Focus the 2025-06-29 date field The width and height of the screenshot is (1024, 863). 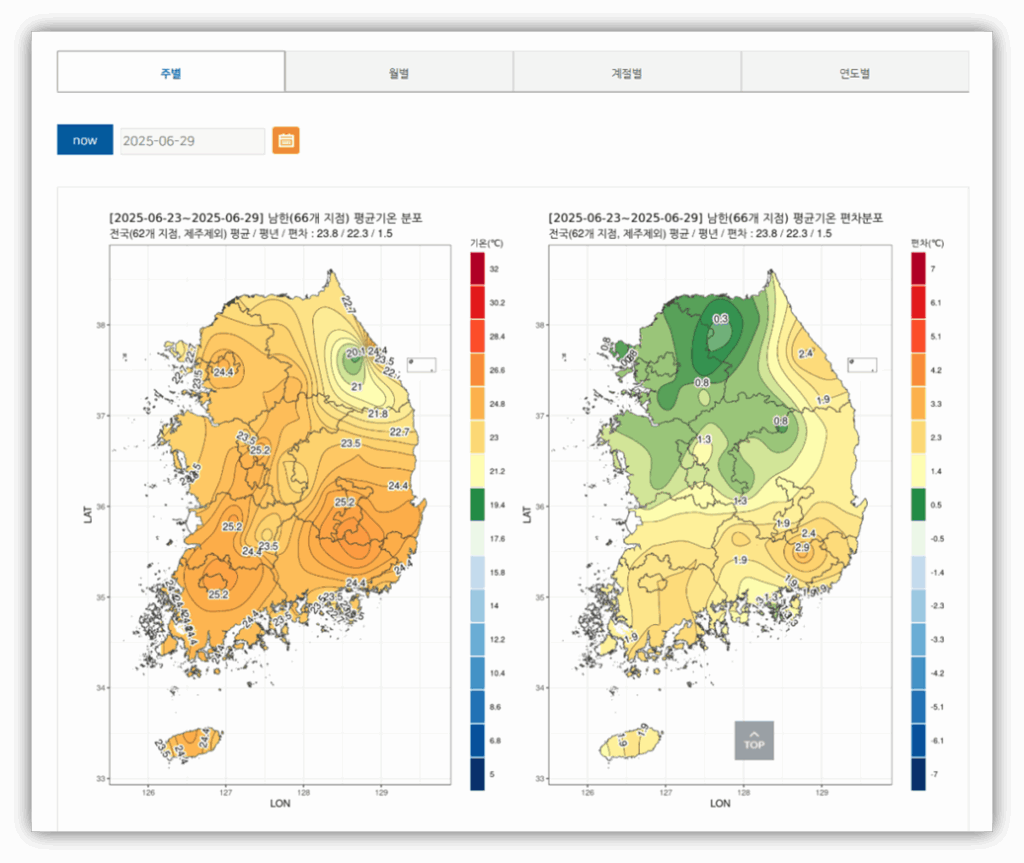point(193,140)
